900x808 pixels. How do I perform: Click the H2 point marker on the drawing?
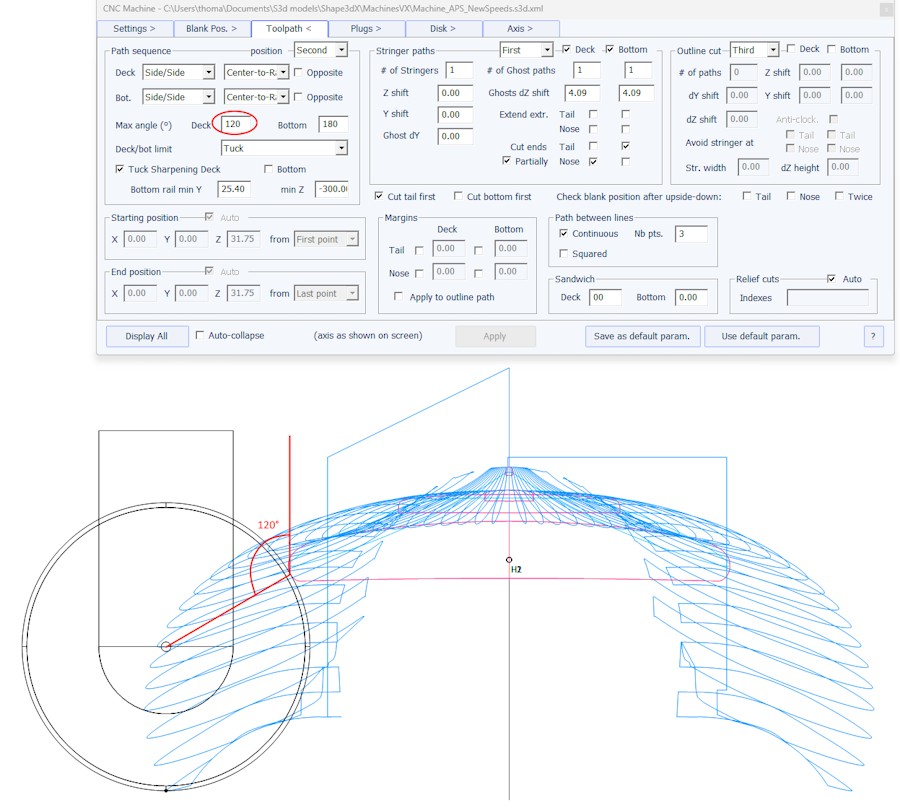click(509, 560)
